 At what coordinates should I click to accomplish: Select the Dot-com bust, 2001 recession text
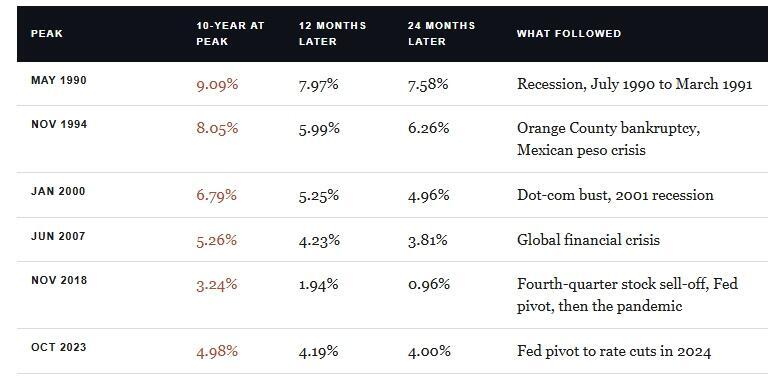[615, 195]
